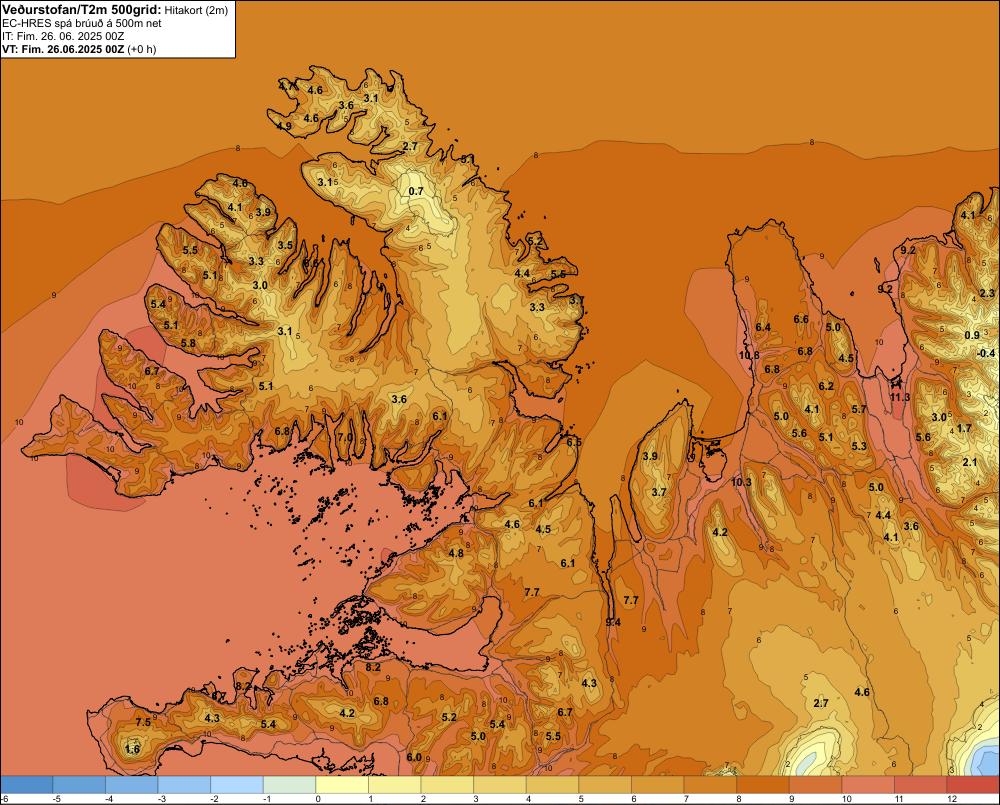Click the colorbar swatch between -2 and -1
The height and width of the screenshot is (805, 1000).
click(237, 785)
